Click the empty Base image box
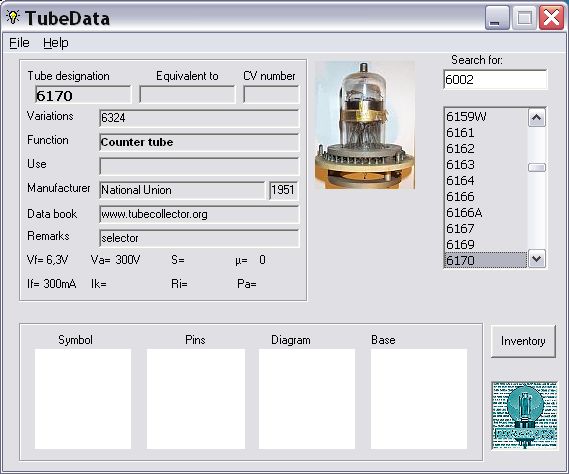569x474 pixels. 419,399
